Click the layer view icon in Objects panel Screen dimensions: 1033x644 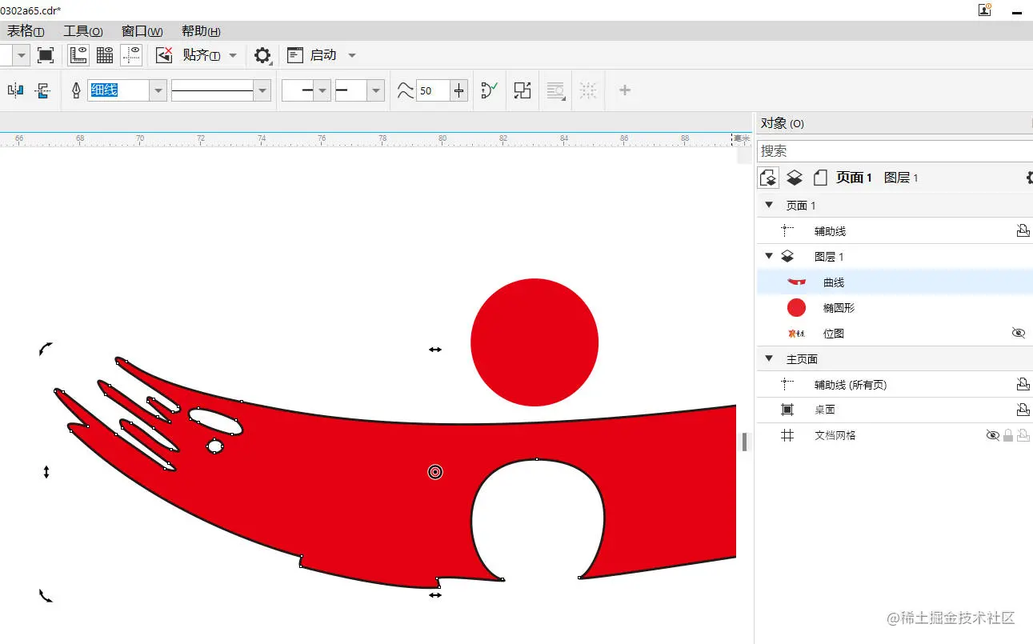click(x=794, y=178)
